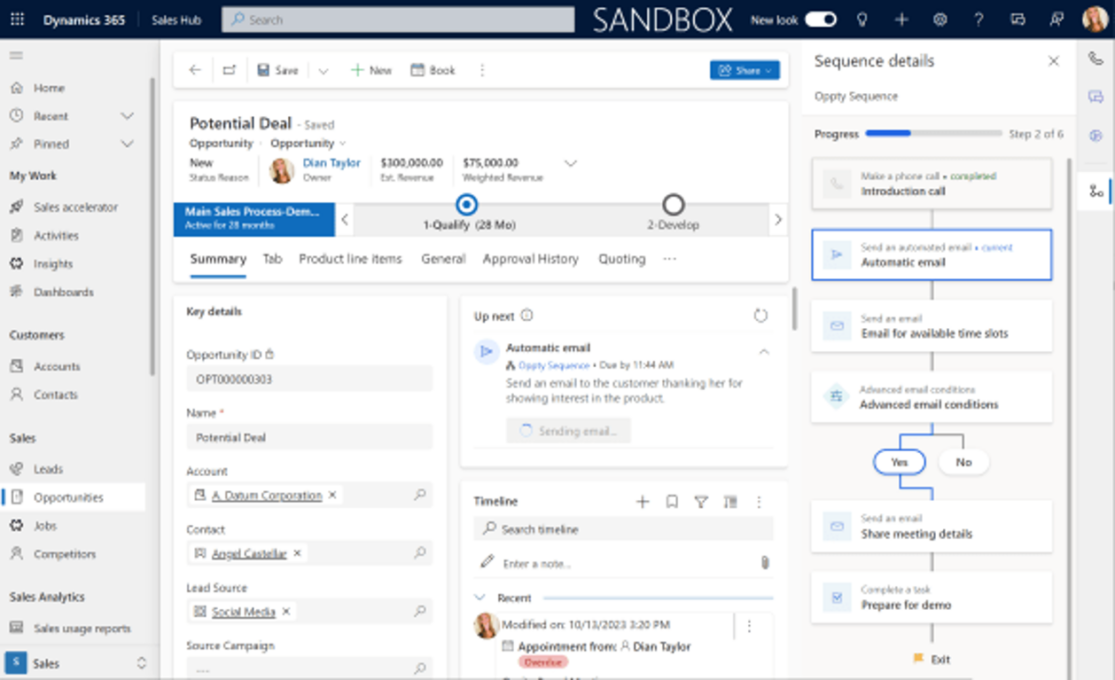The image size is (1115, 680).
Task: Click the Share button
Action: 745,70
